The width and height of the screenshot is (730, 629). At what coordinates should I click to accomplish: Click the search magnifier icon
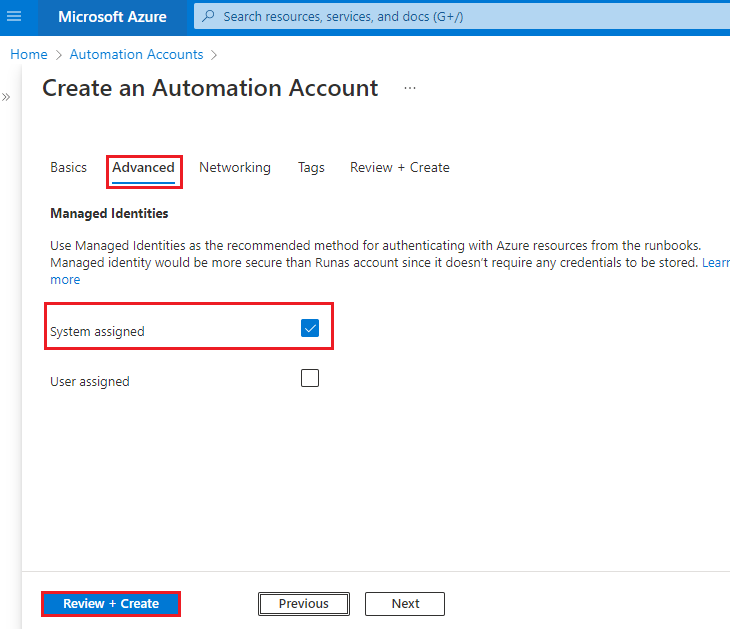[208, 17]
